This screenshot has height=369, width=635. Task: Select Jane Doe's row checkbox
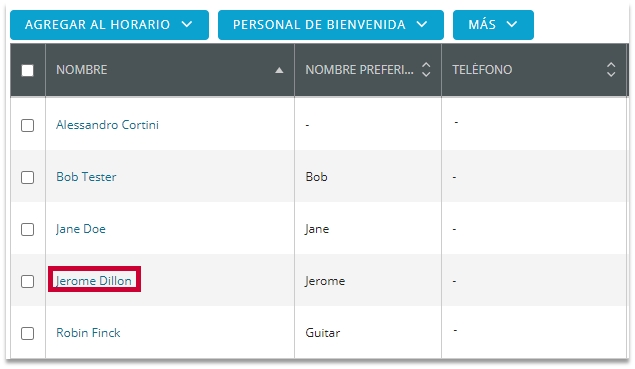pos(28,230)
